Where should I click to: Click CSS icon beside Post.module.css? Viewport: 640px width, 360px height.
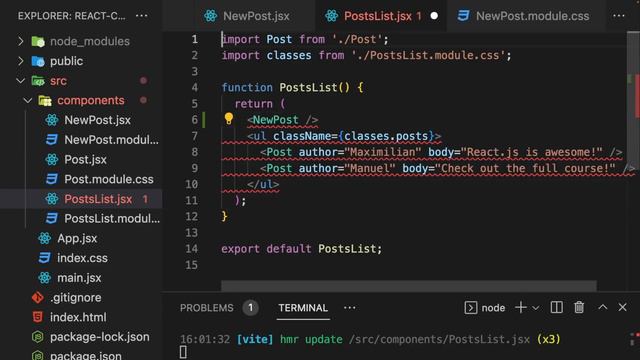point(52,179)
